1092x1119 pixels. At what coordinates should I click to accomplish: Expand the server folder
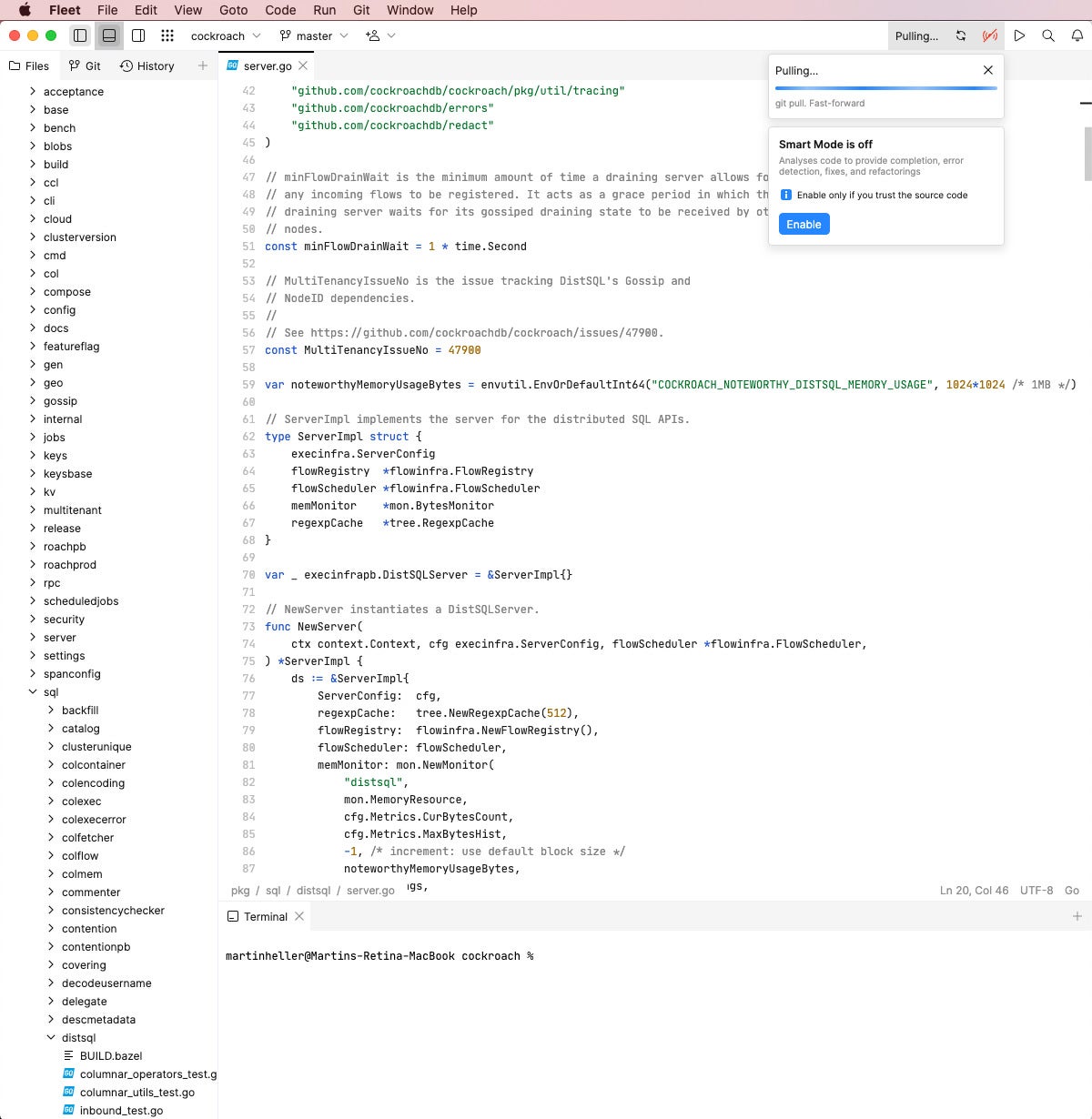point(33,637)
